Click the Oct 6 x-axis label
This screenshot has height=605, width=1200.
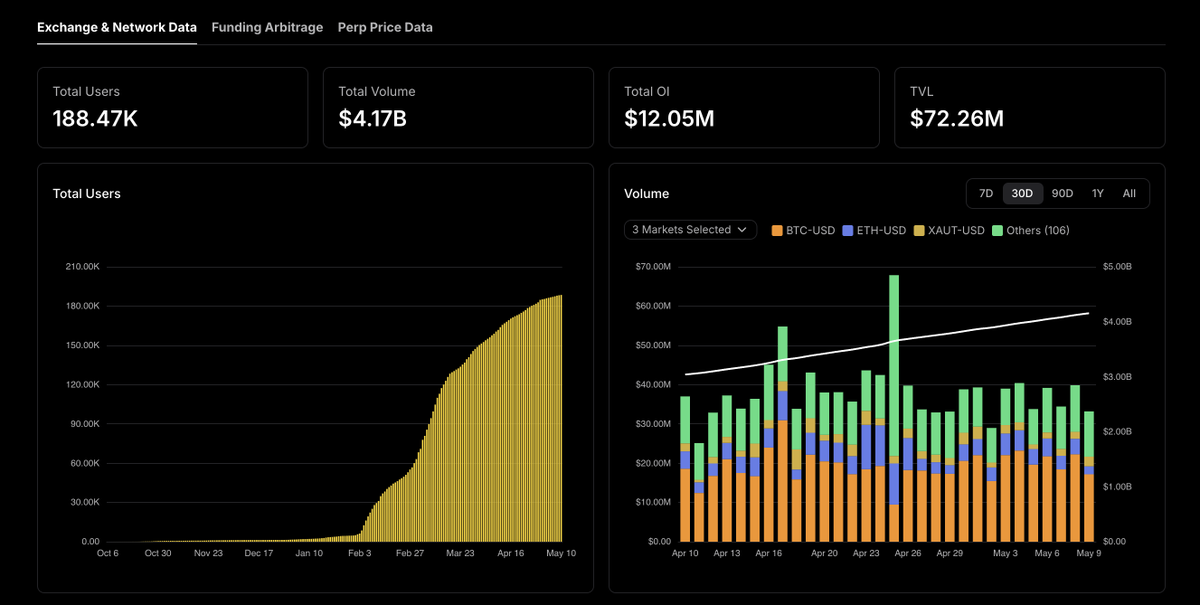pyautogui.click(x=107, y=553)
